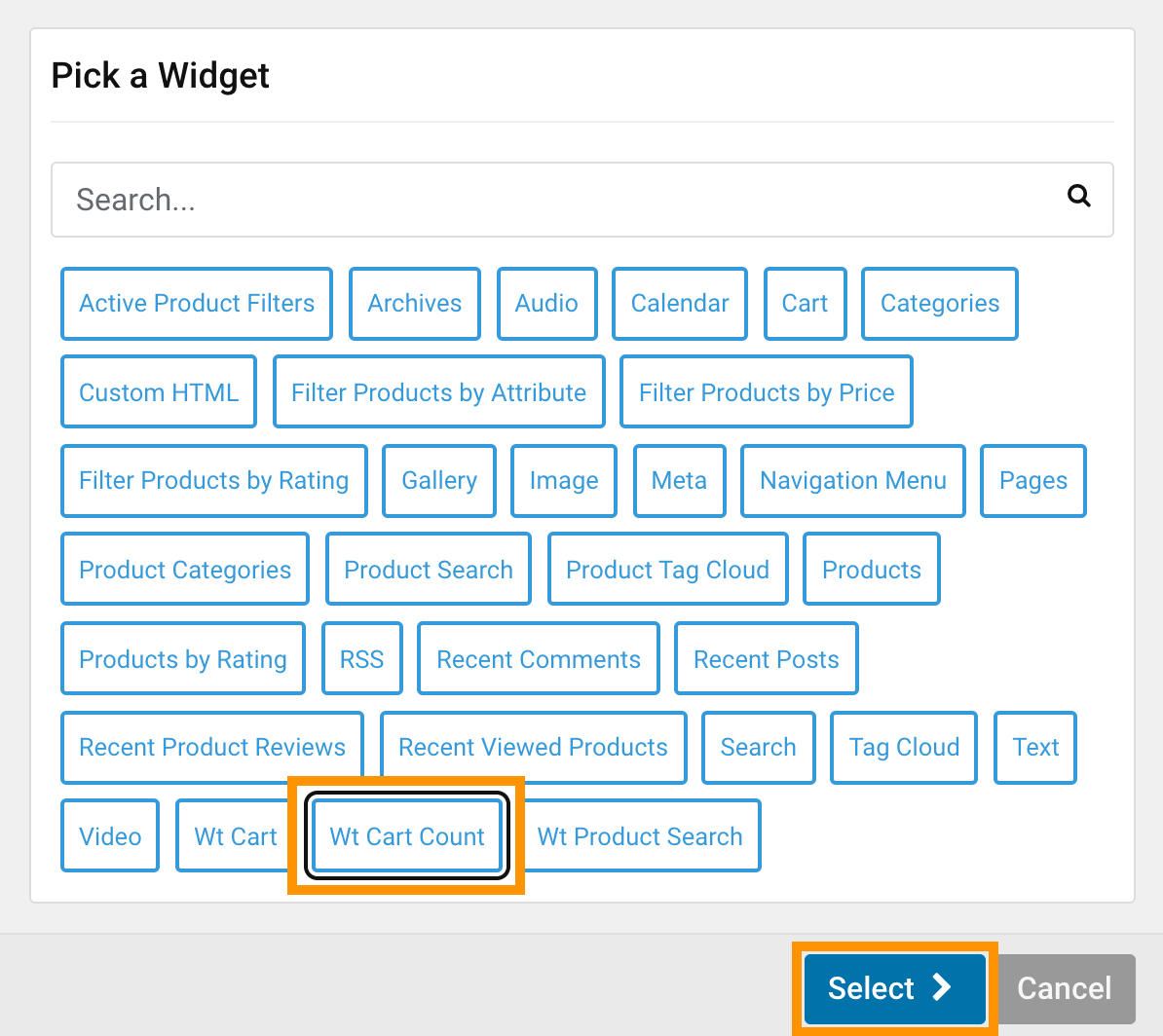The height and width of the screenshot is (1036, 1163).
Task: Choose Filter Products by Price widget
Action: pyautogui.click(x=767, y=392)
